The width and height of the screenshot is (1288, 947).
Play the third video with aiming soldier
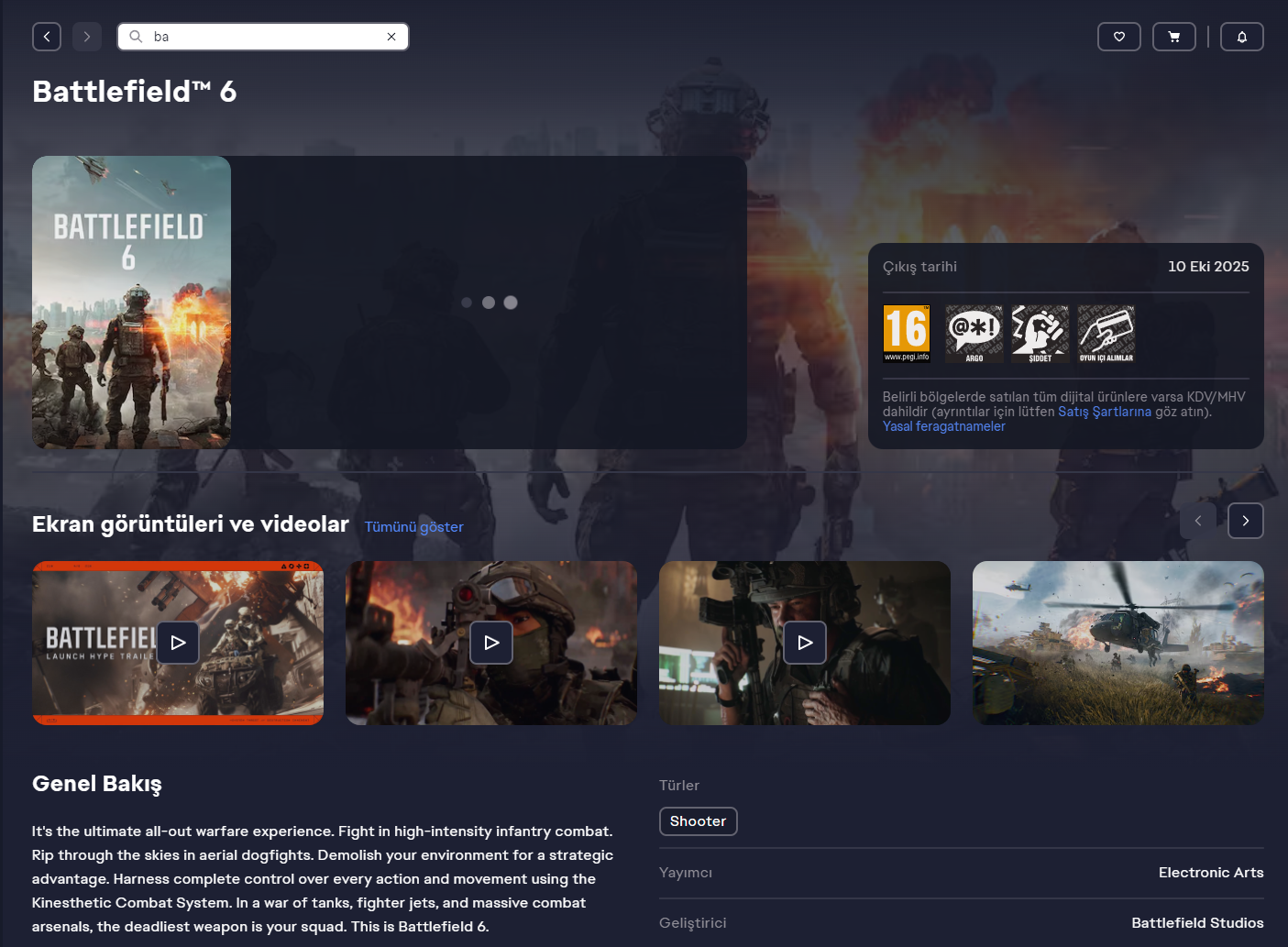point(805,643)
